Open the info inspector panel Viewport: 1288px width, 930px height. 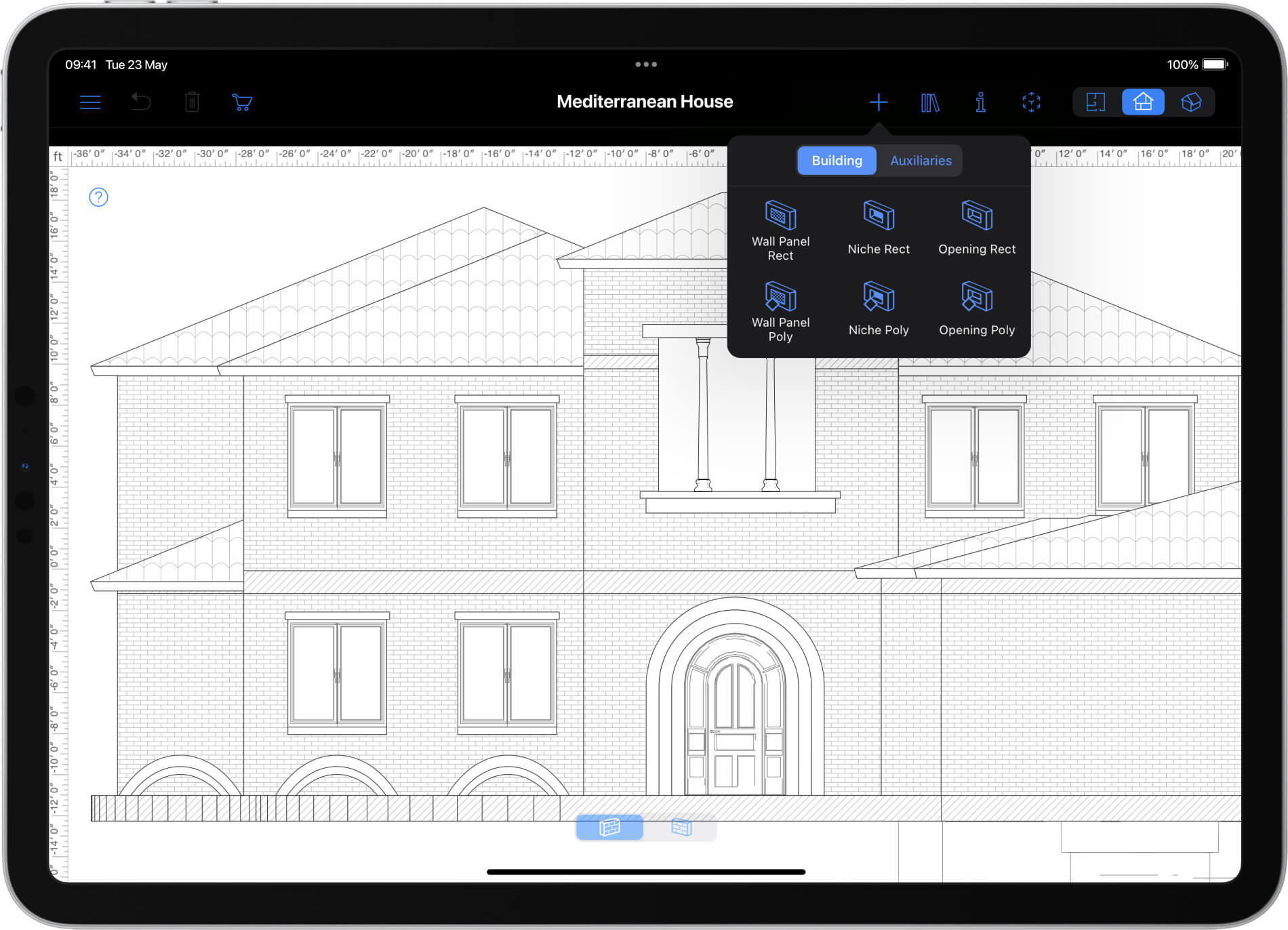(x=980, y=102)
